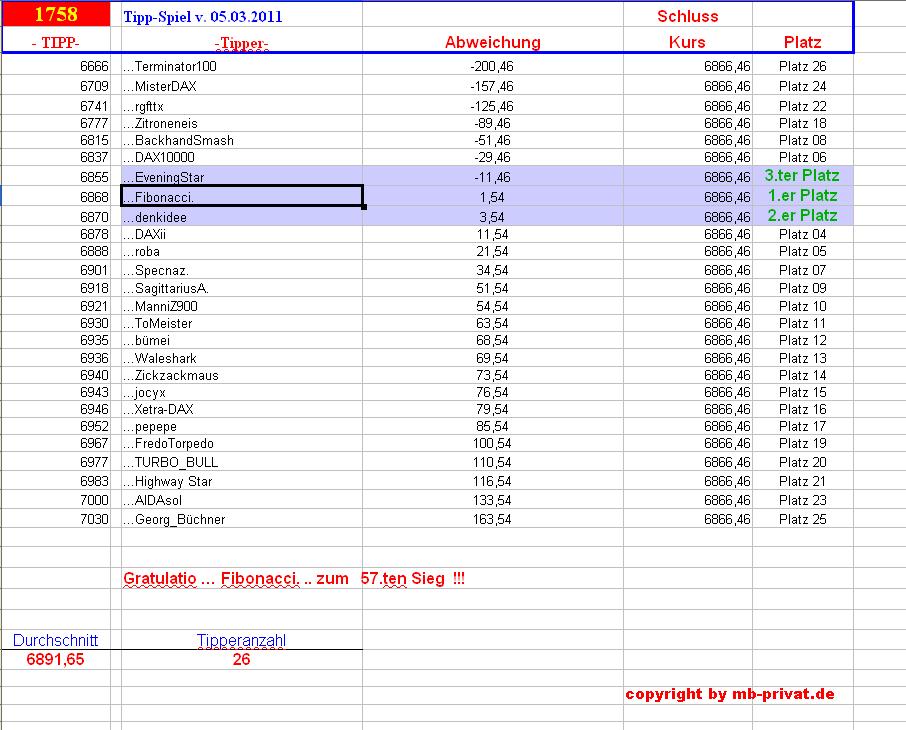Select the '...TURBO_BULL' cell
This screenshot has height=730, width=906.
pyautogui.click(x=242, y=462)
